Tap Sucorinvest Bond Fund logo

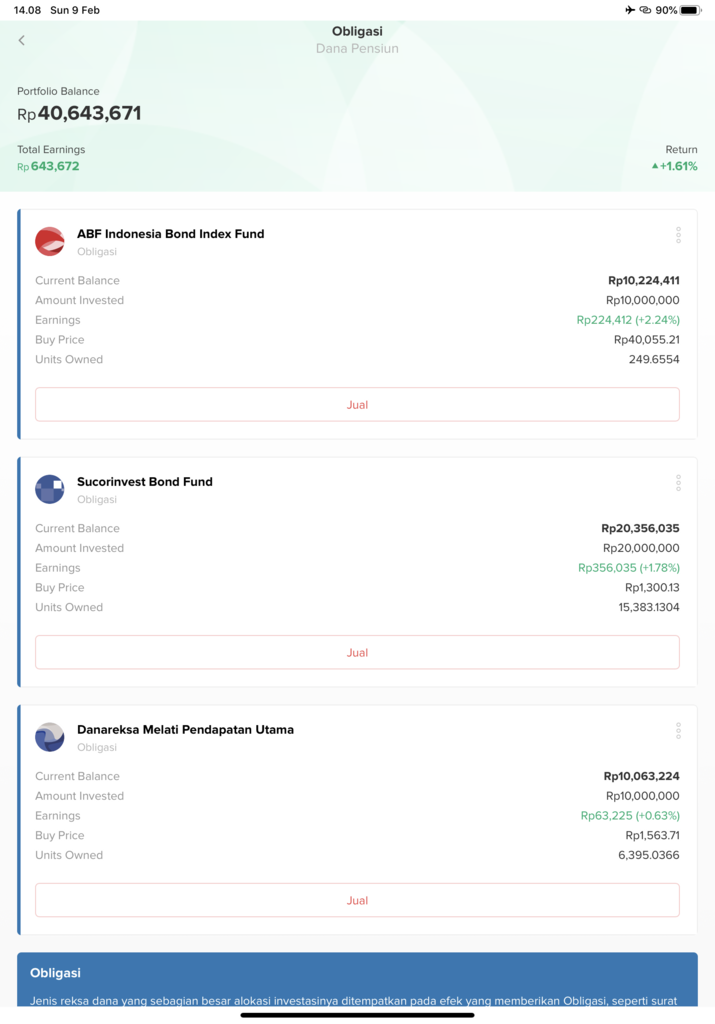click(x=50, y=489)
